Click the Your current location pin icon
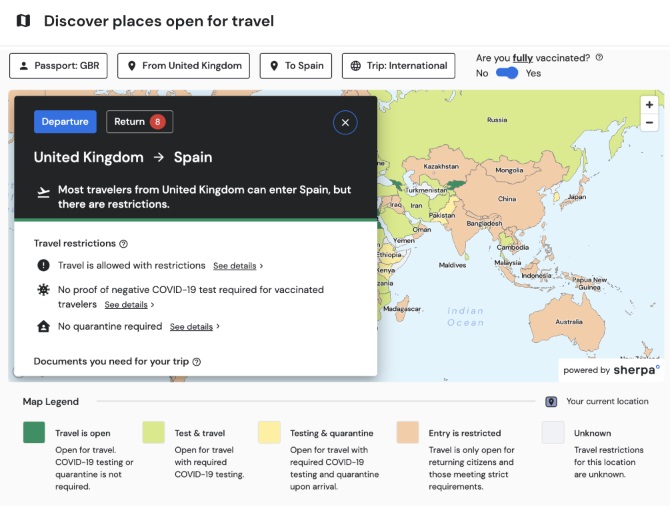The width and height of the screenshot is (670, 506). tap(551, 402)
